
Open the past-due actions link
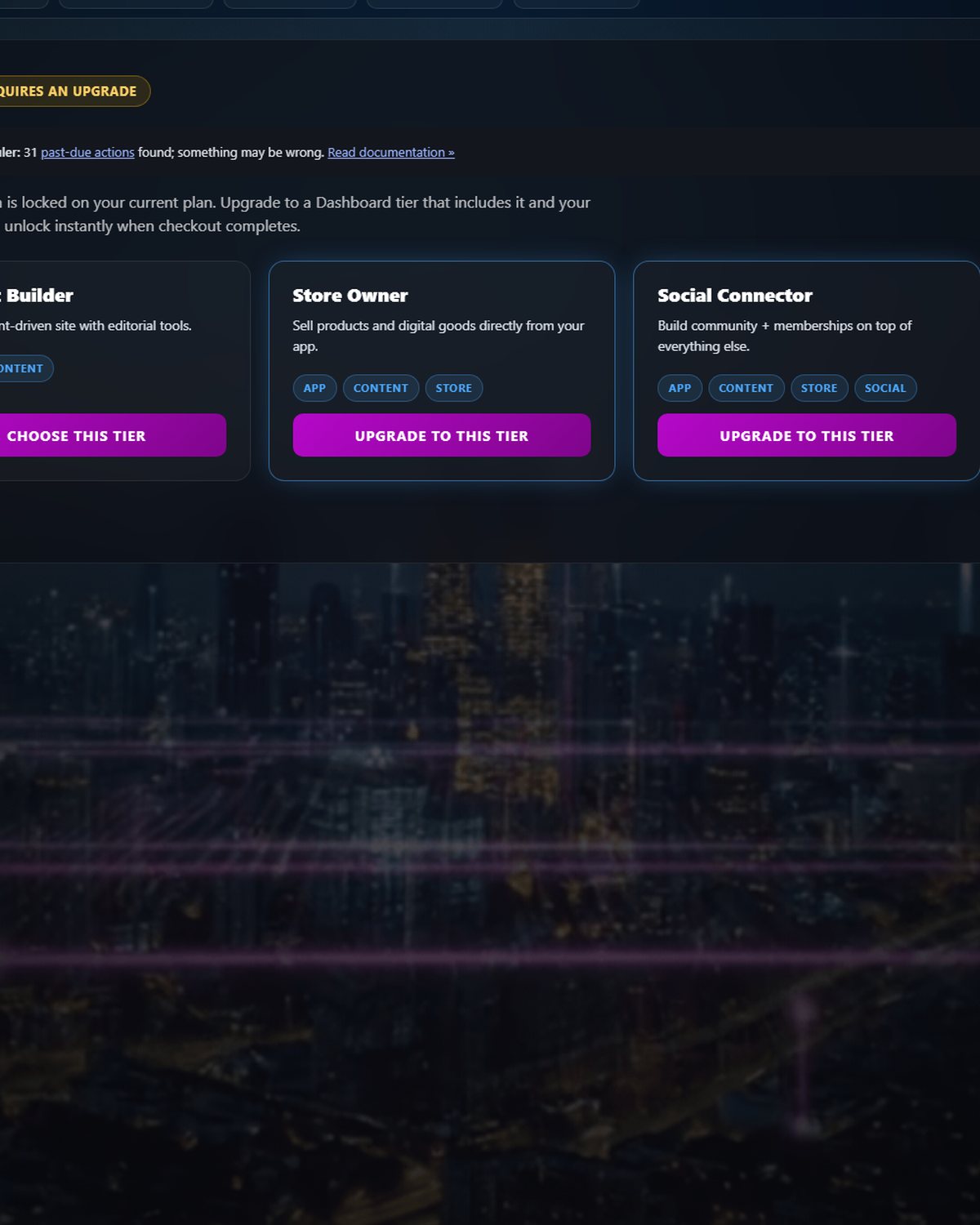(x=87, y=153)
